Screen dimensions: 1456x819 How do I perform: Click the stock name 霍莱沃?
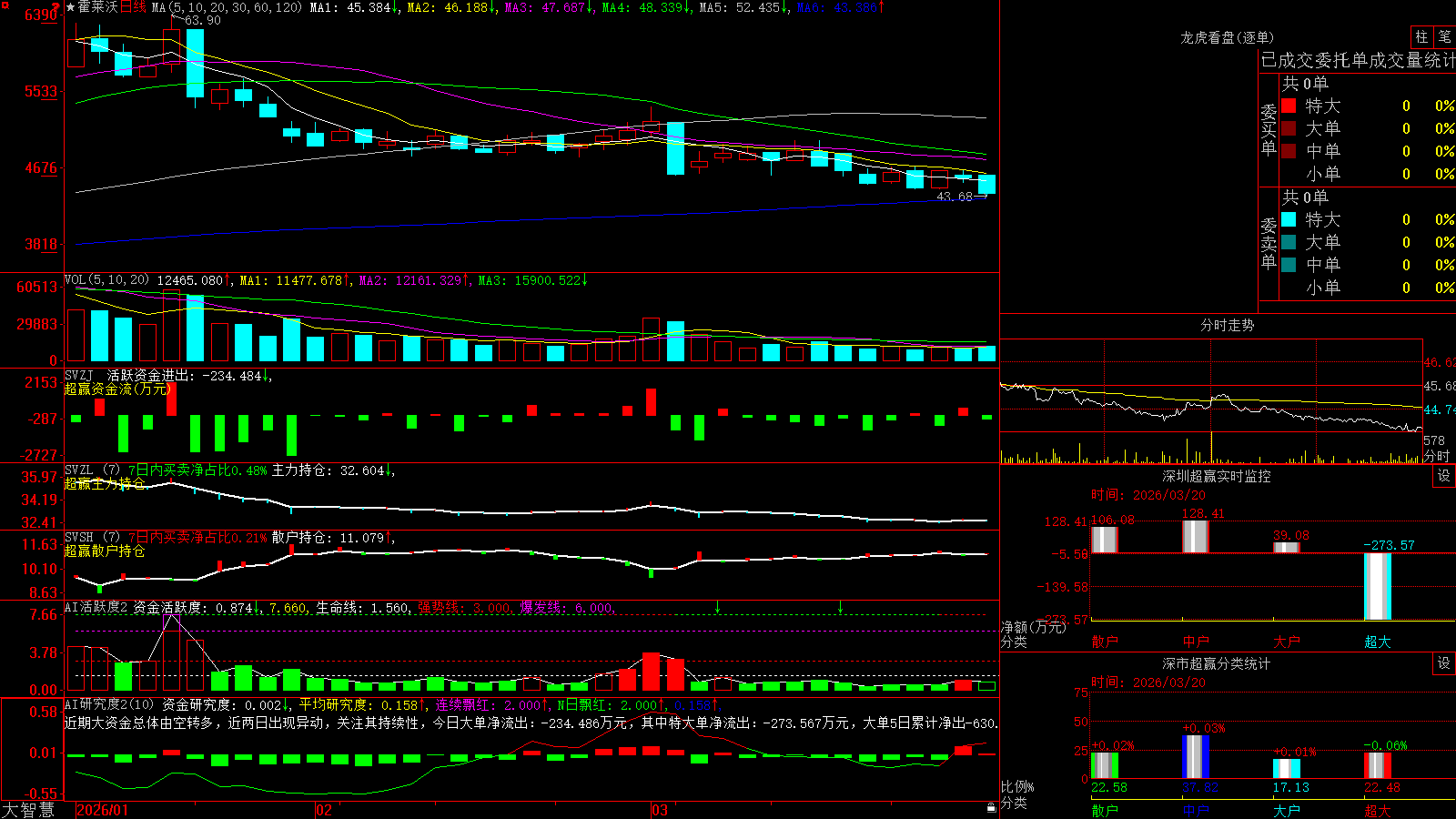pyautogui.click(x=98, y=7)
